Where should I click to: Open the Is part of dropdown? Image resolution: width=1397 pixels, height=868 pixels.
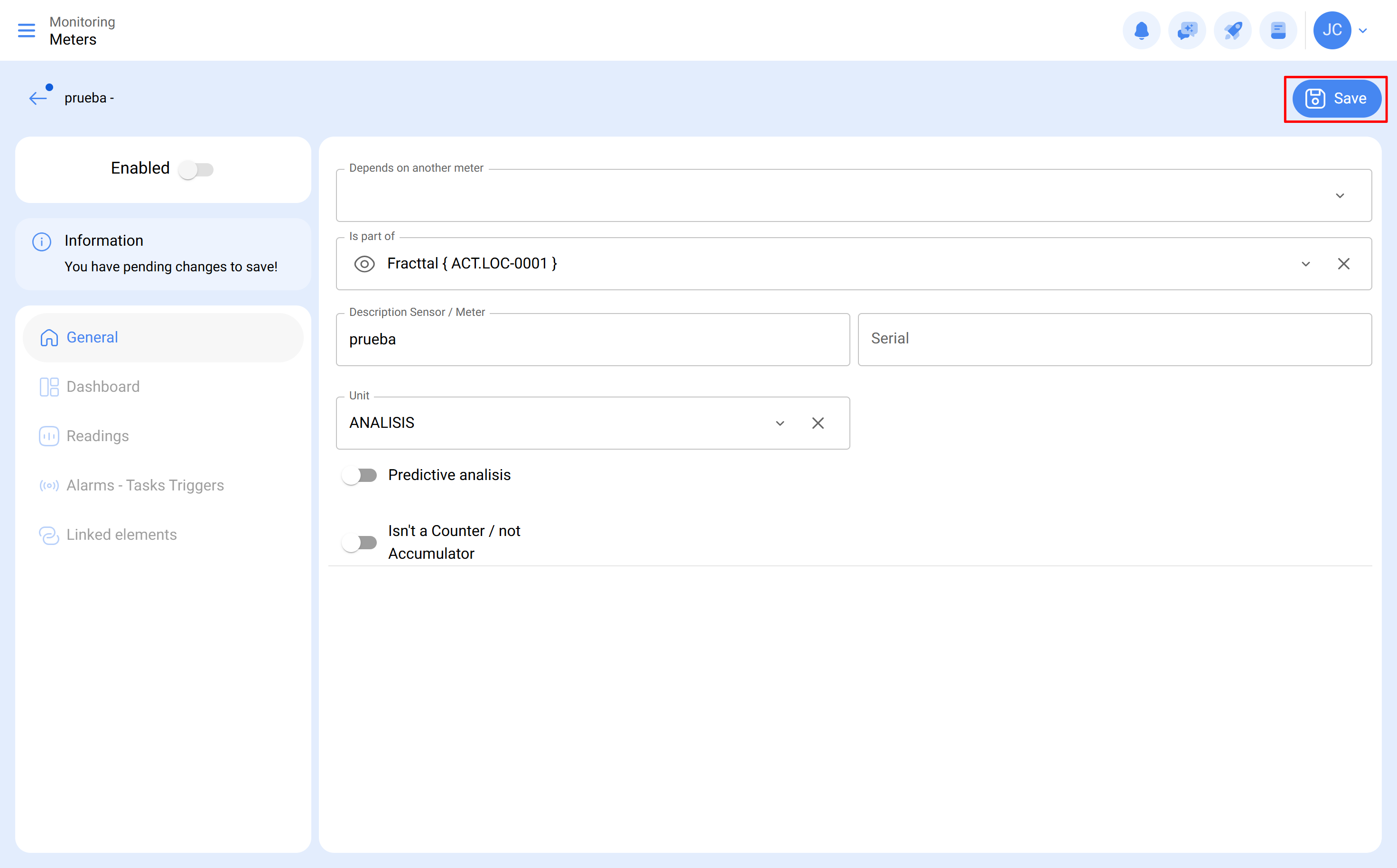(1306, 264)
